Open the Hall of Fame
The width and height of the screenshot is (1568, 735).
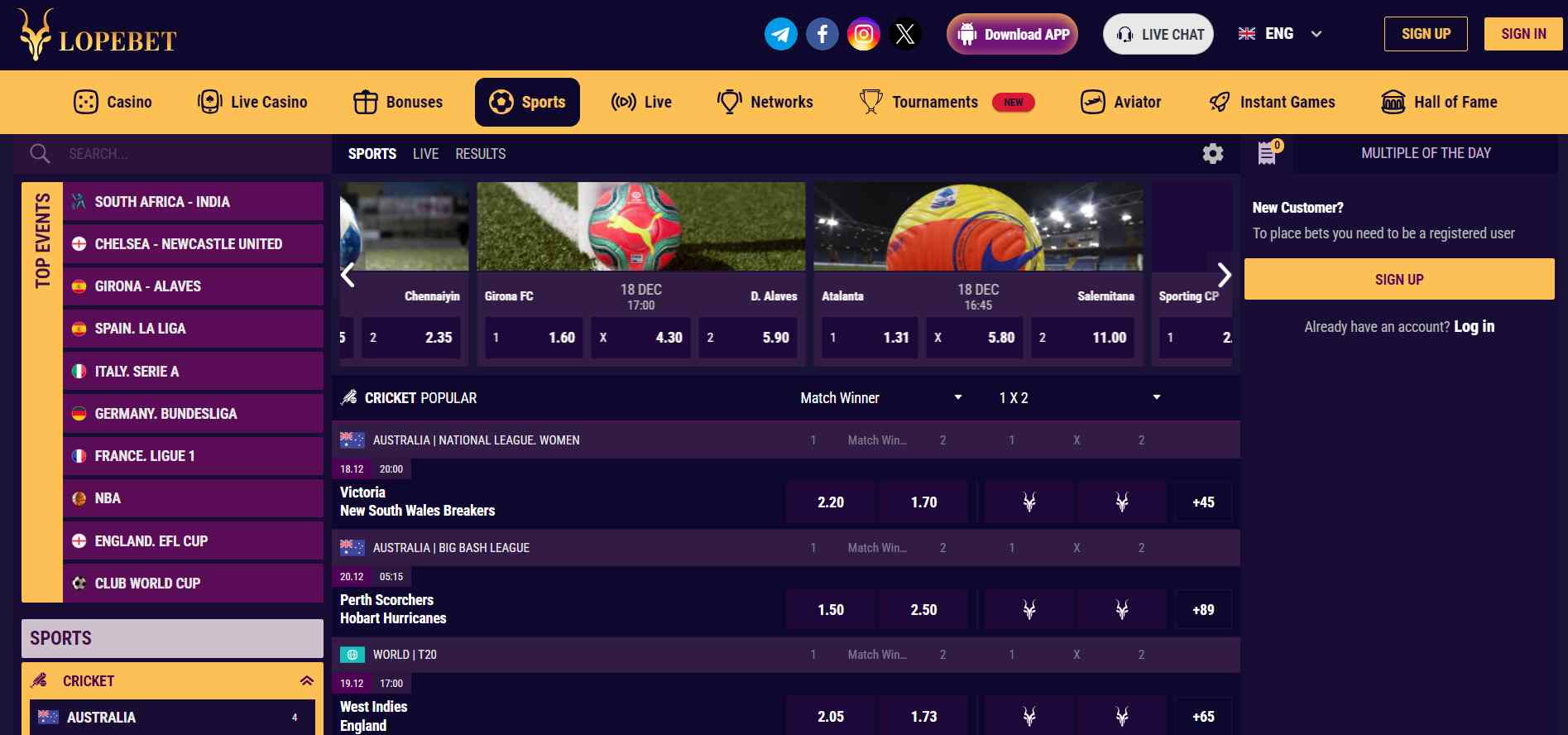click(1439, 102)
